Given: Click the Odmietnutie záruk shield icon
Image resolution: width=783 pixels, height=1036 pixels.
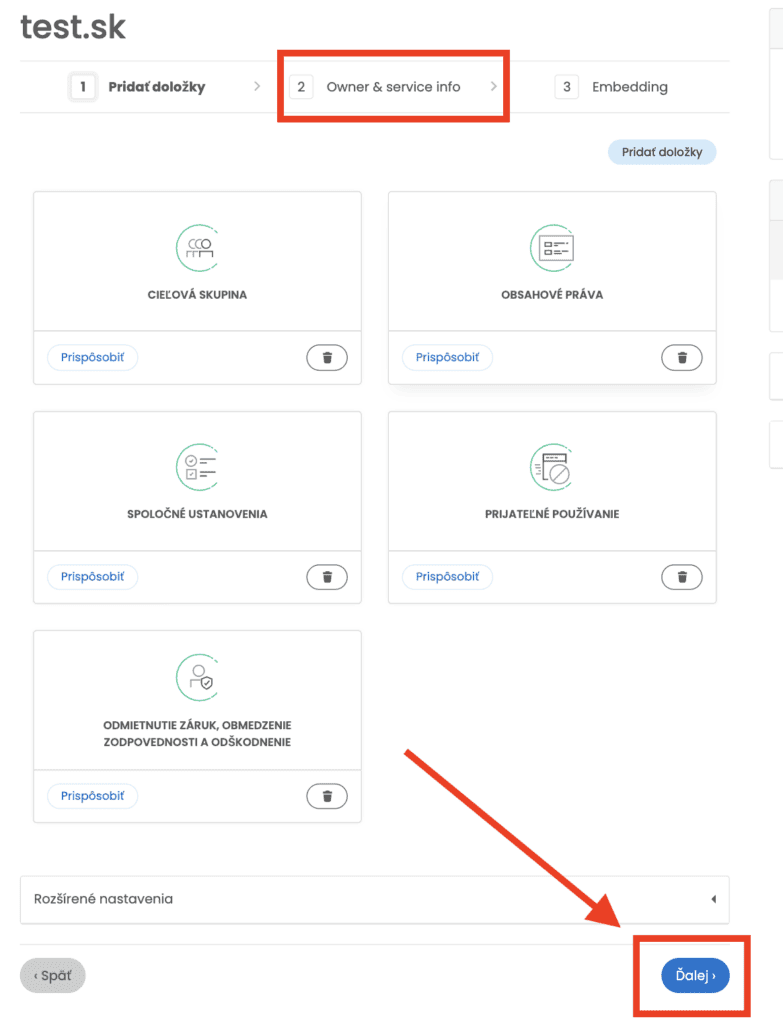Looking at the screenshot, I should 197,677.
